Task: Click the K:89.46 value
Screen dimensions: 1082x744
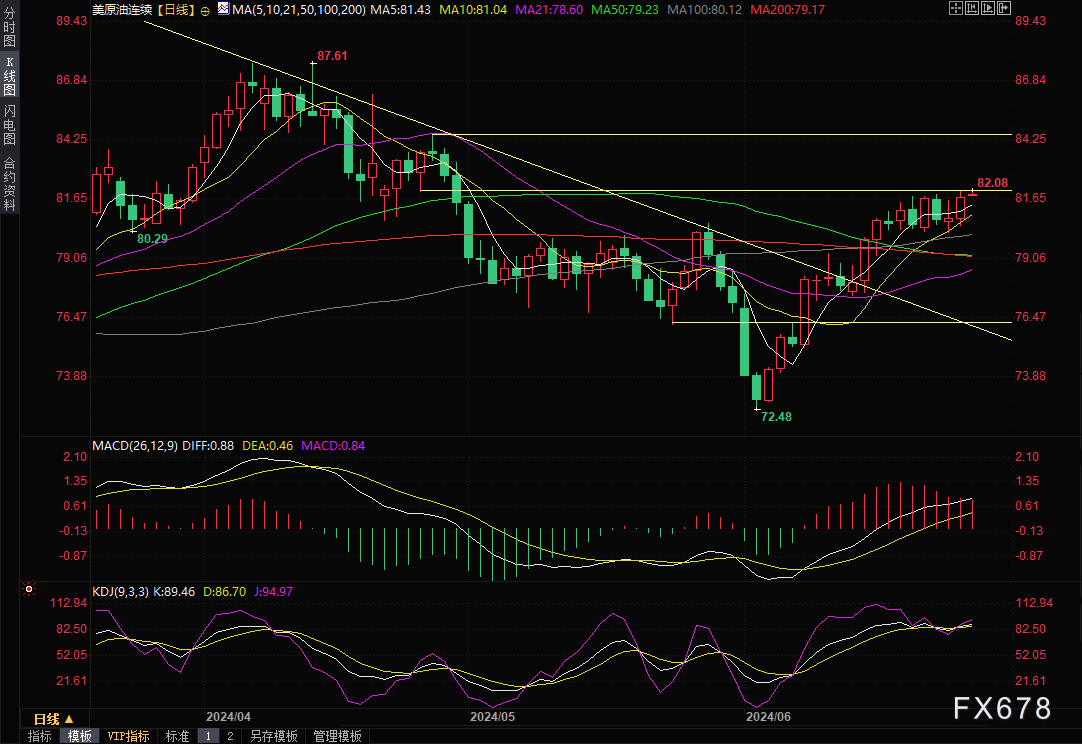Action: pos(174,591)
